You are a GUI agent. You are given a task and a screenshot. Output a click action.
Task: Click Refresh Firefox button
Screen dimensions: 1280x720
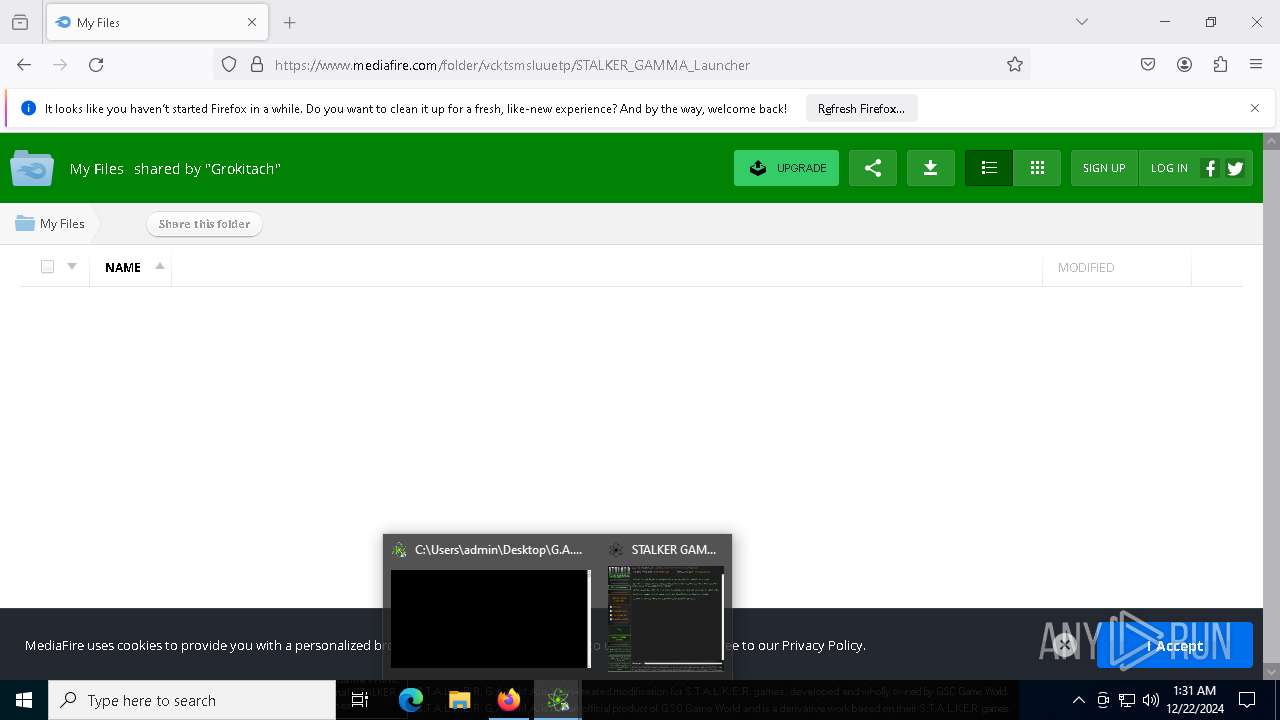pyautogui.click(x=861, y=108)
